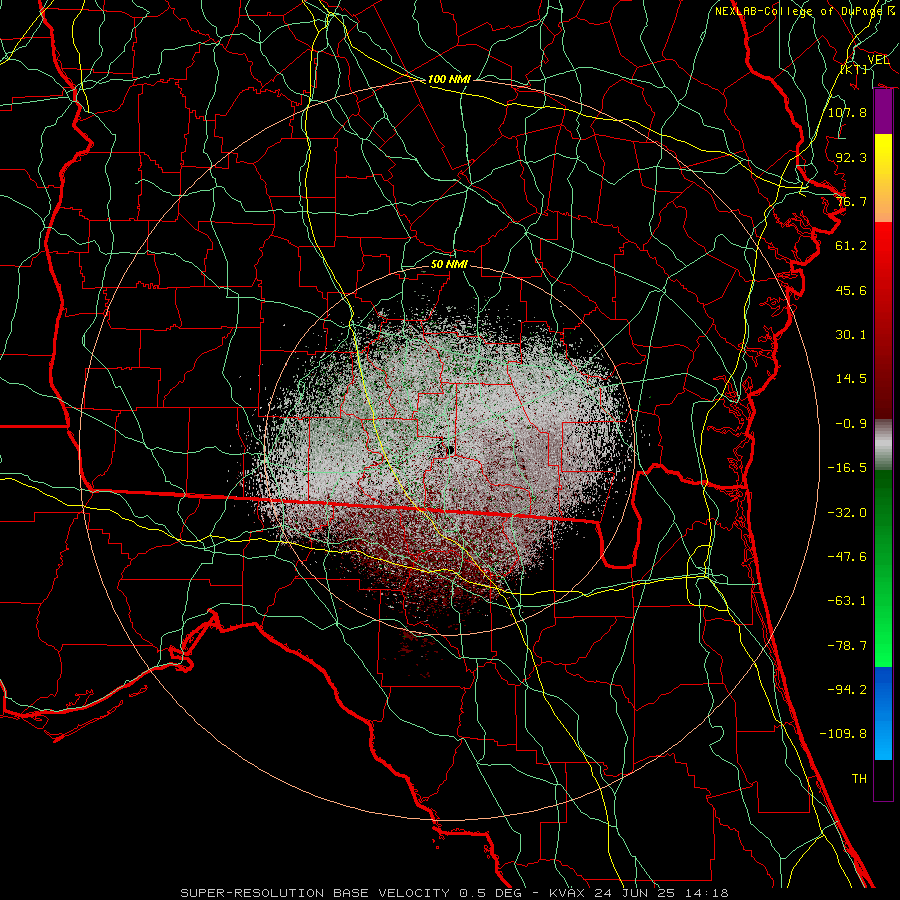Pick the black TH box in color bar
Image resolution: width=900 pixels, height=900 pixels.
883,780
